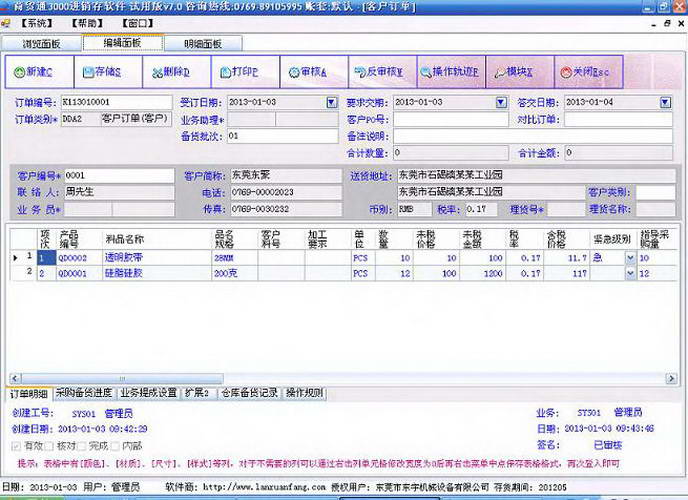Click the 打印 (Print) toolbar icon
Viewport: 688px width, 500px height.
(x=237, y=72)
